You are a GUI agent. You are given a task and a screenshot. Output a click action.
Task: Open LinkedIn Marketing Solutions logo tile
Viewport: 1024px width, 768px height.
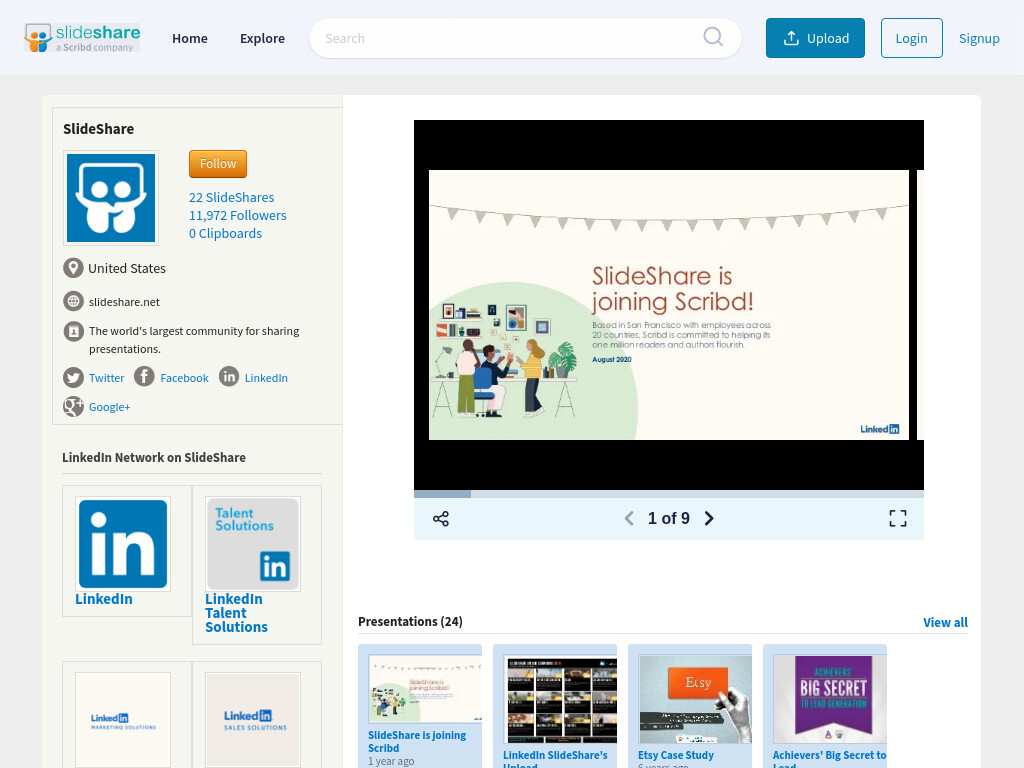coord(123,720)
